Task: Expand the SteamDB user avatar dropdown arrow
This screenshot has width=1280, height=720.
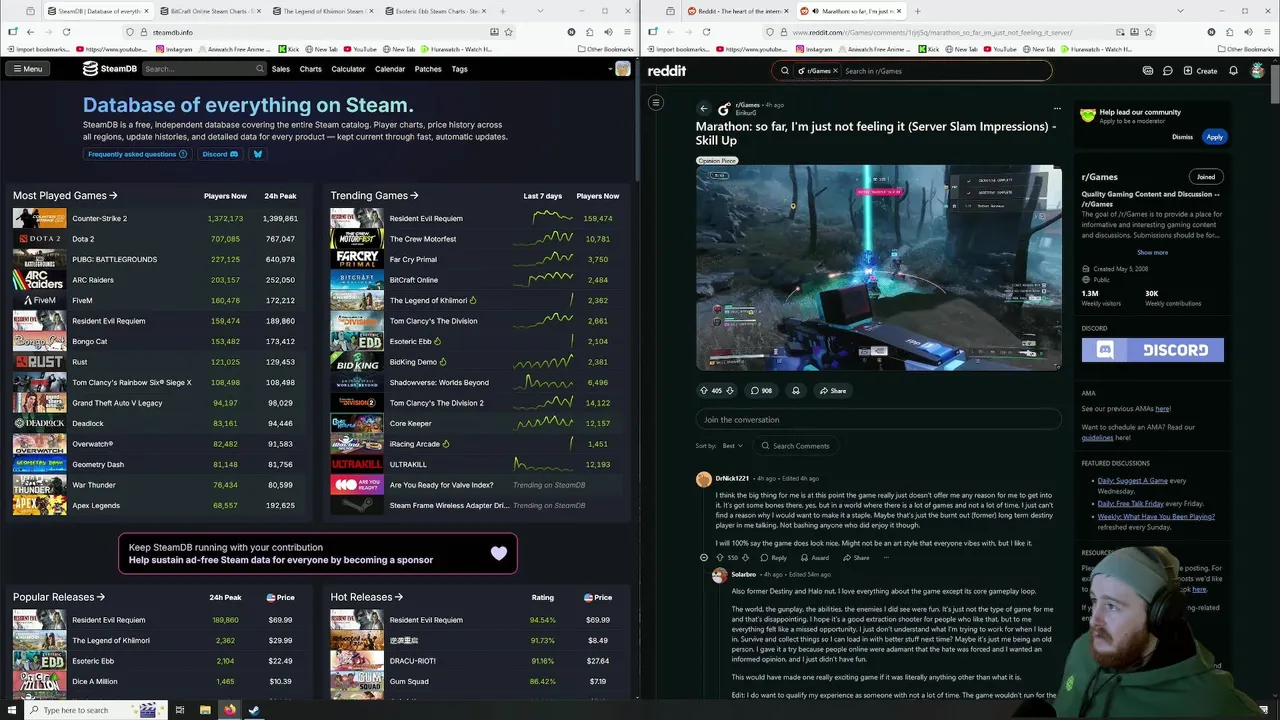Action: (610, 69)
